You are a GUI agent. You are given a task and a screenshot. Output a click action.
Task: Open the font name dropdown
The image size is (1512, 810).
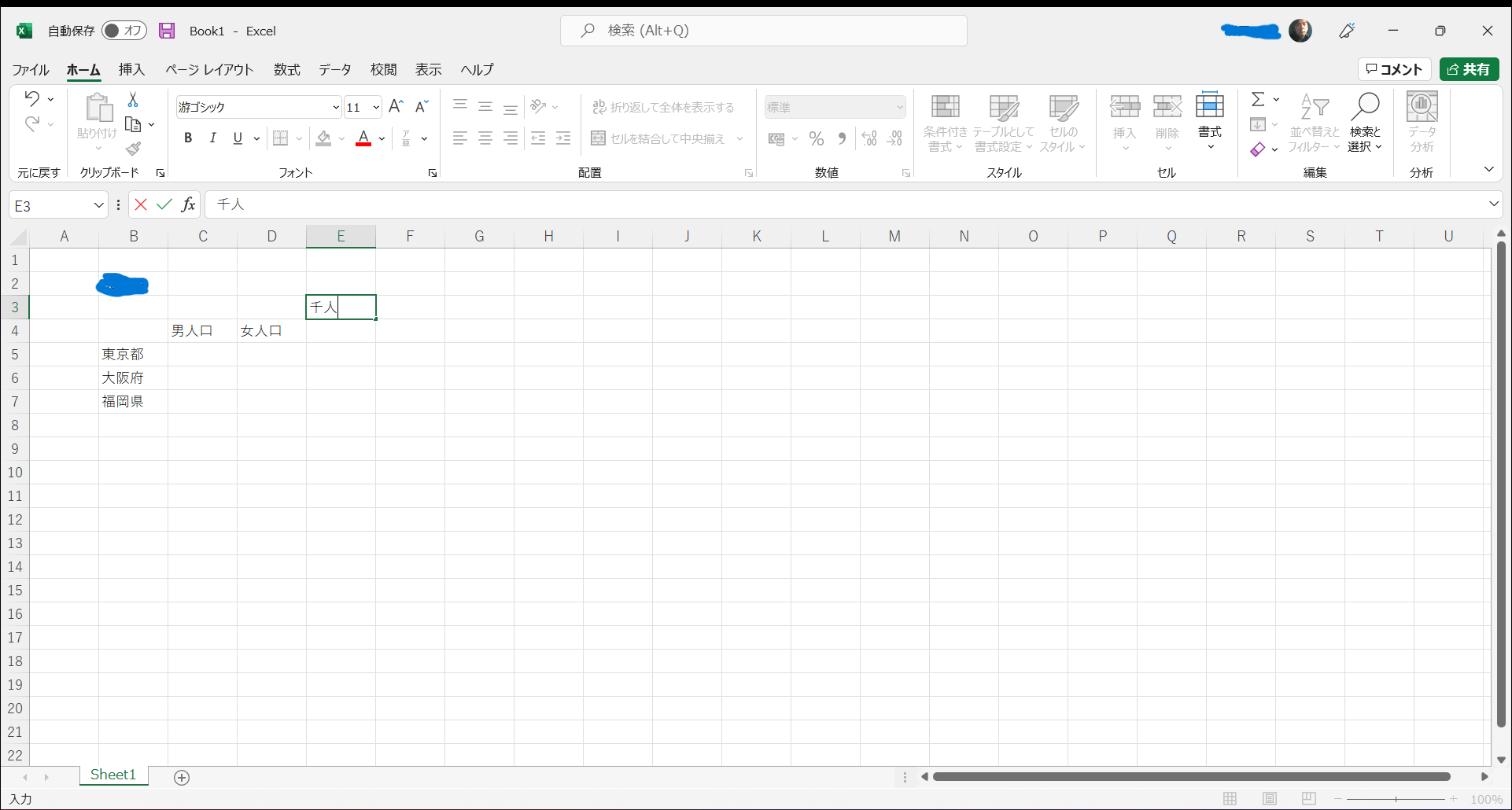(x=336, y=107)
